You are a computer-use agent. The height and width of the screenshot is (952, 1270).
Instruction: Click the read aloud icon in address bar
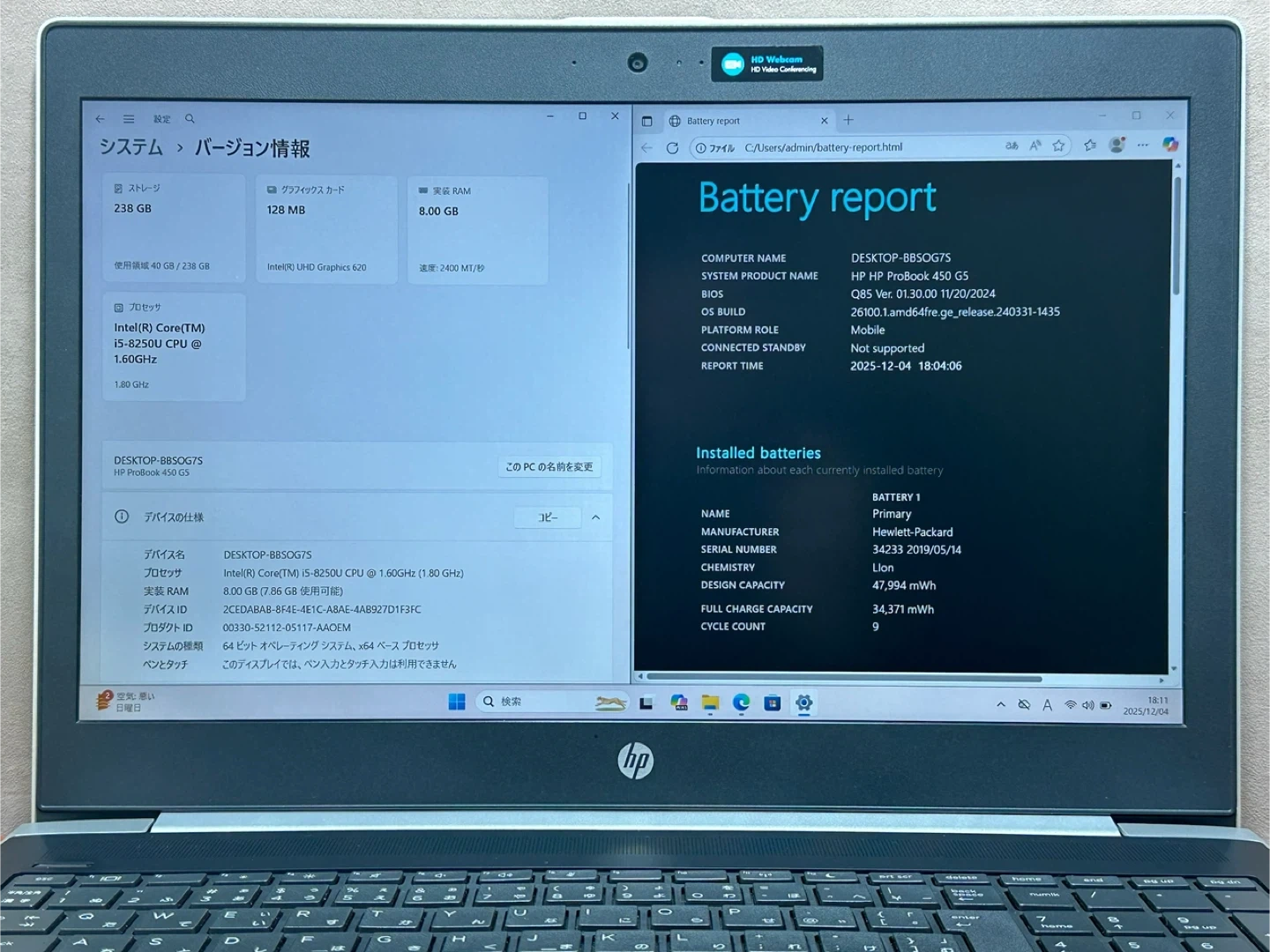tap(1035, 145)
